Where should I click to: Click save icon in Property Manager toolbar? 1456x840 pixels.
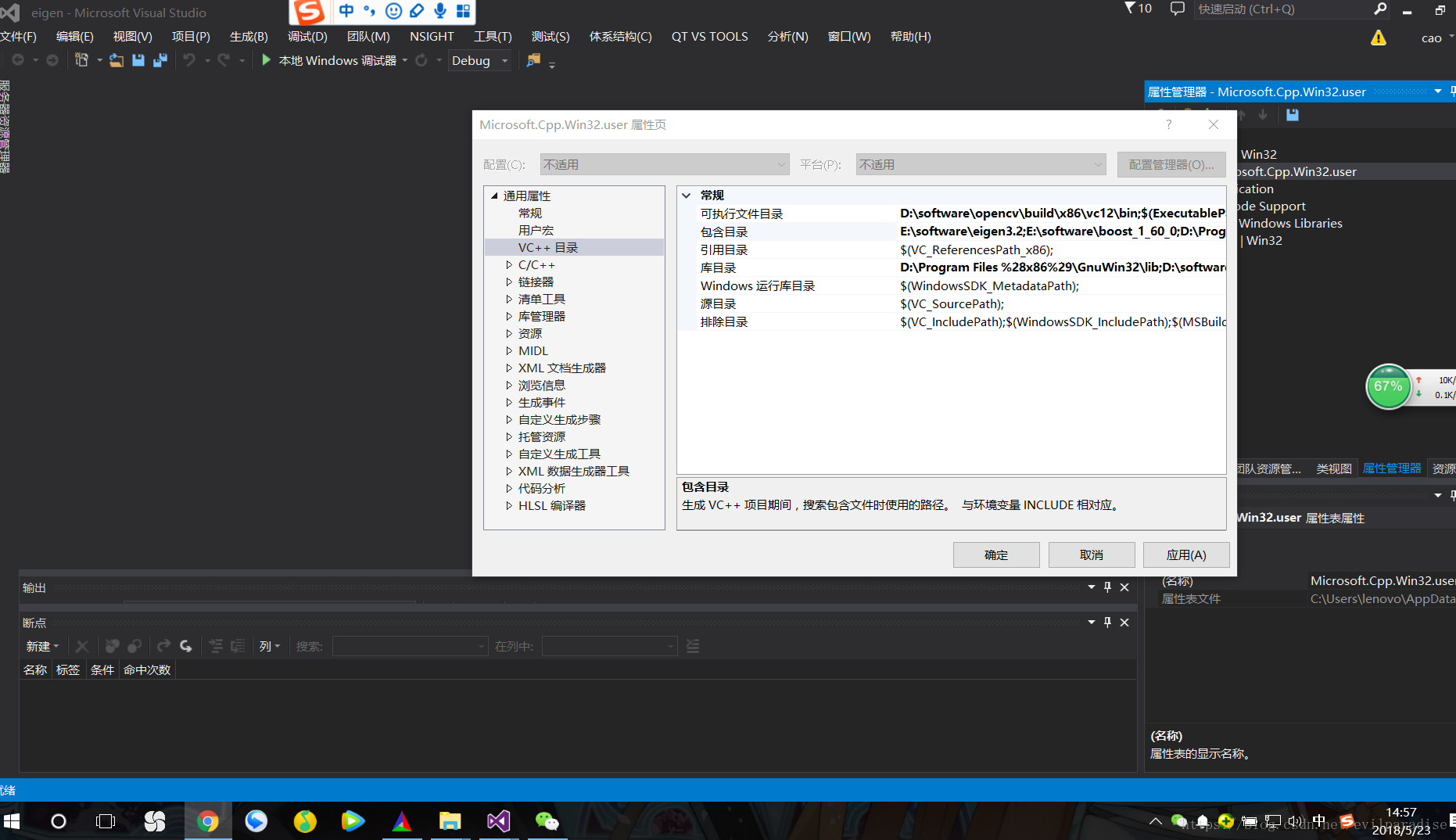(1293, 115)
